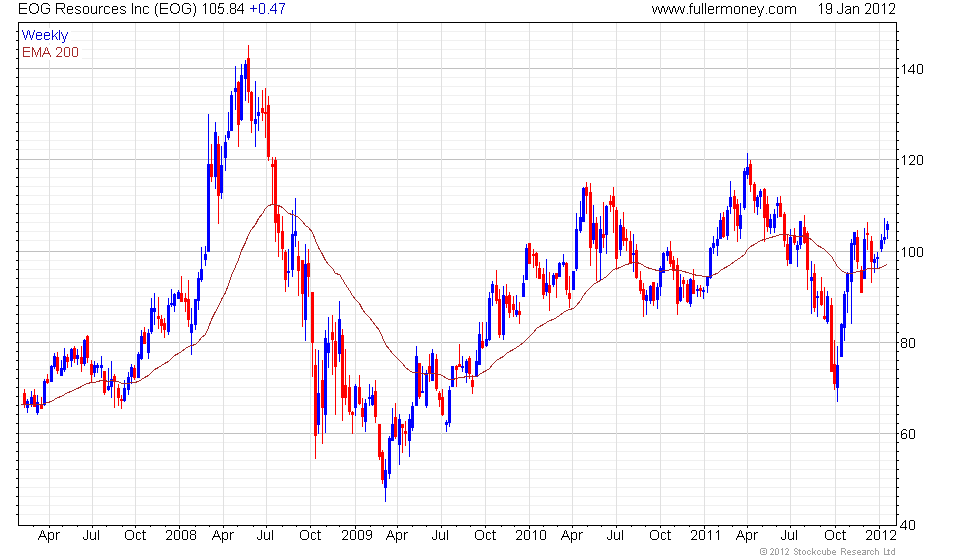This screenshot has height=560, width=980.
Task: Click the 40 price axis label
Action: (908, 526)
